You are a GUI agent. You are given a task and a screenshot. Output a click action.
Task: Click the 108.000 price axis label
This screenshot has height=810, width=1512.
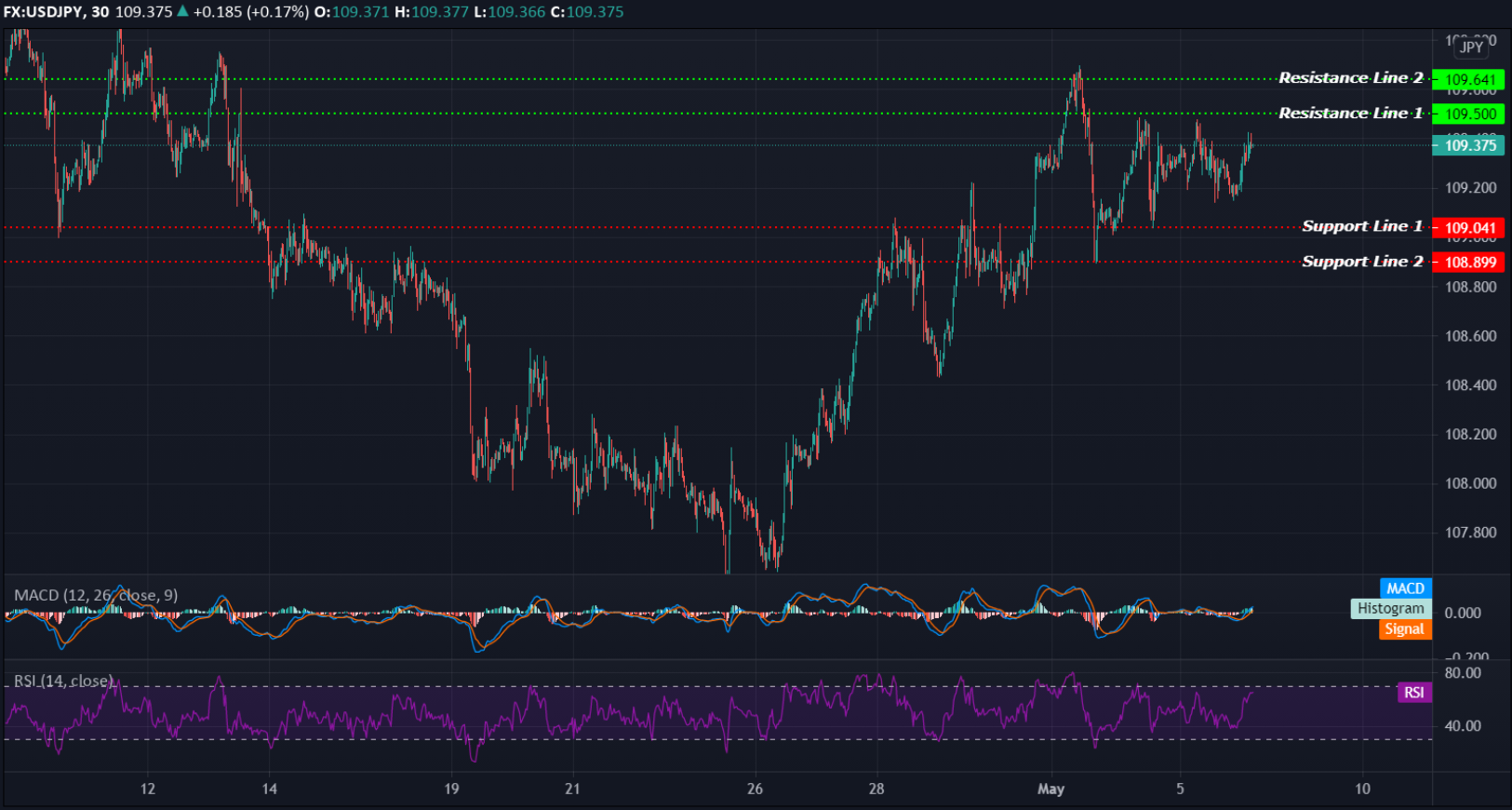point(1470,483)
